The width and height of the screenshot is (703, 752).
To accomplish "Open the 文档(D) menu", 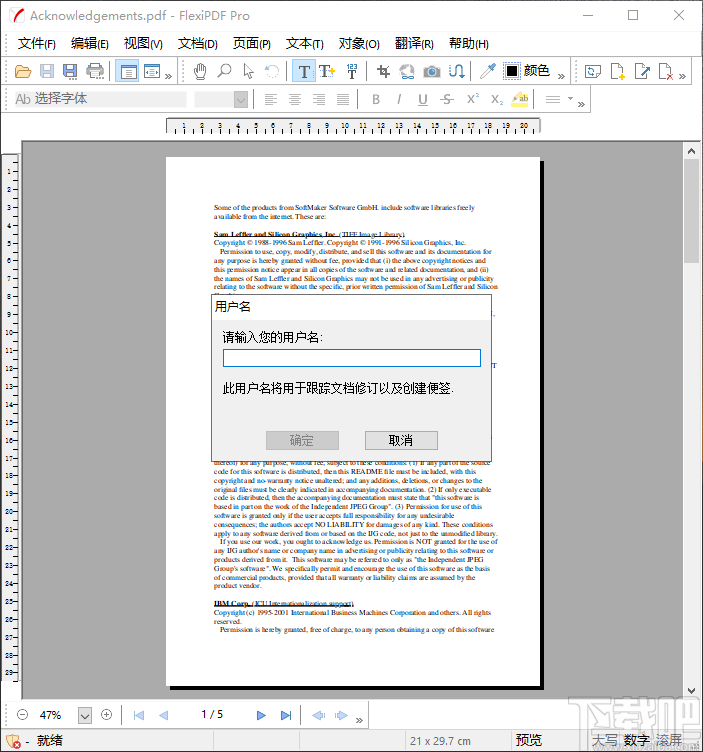I will 198,44.
